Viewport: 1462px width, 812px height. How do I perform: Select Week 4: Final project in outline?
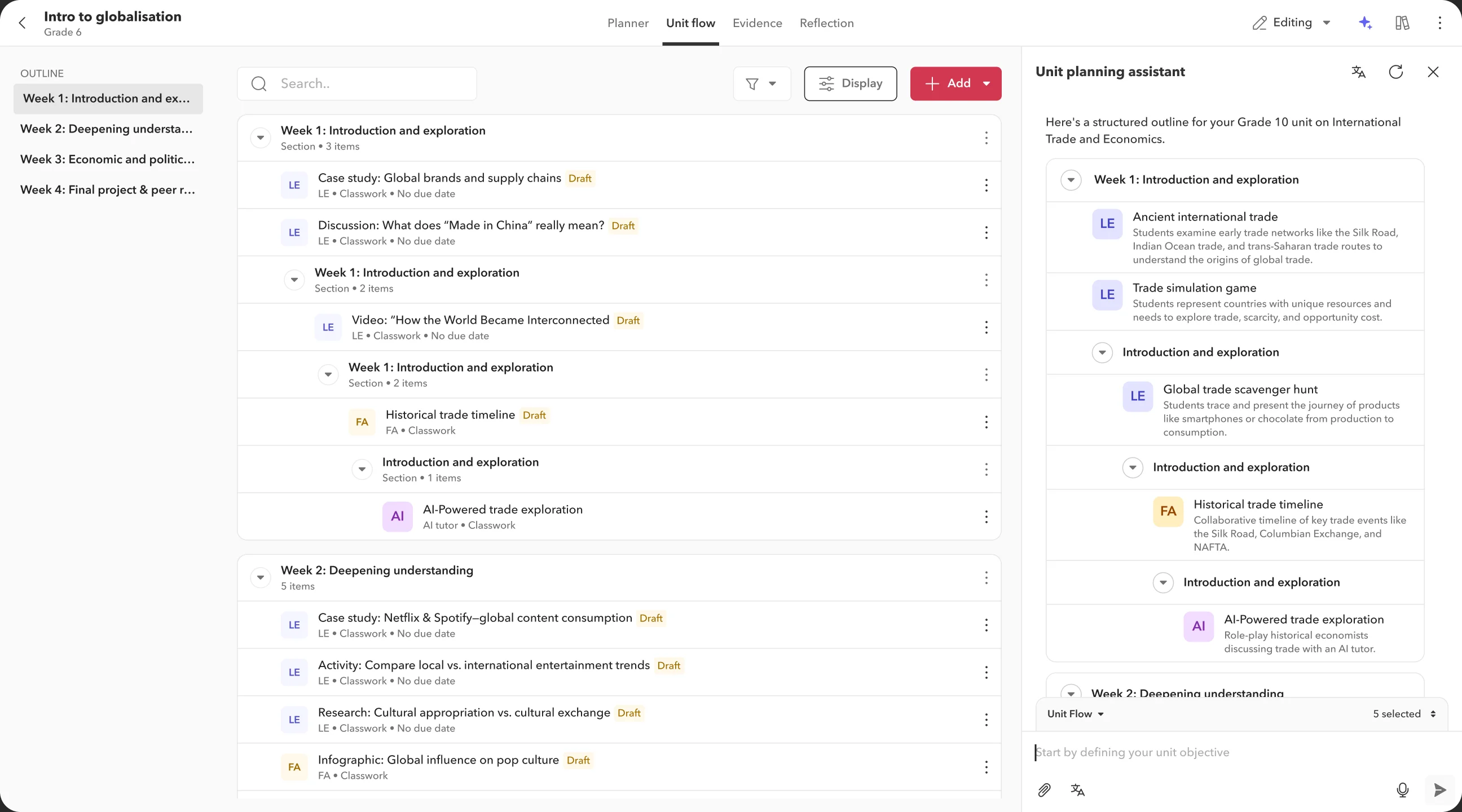108,189
